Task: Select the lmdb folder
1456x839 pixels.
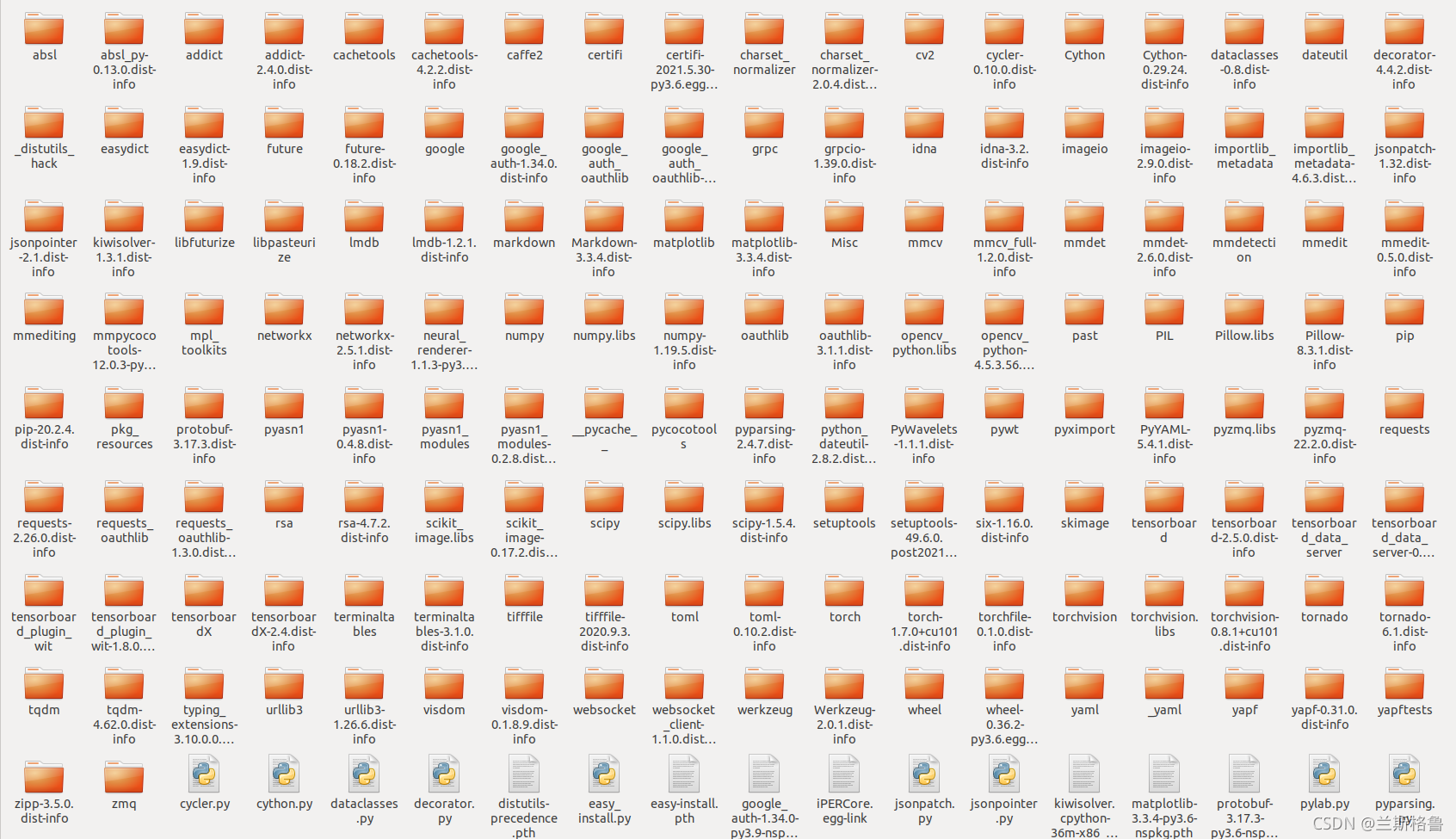Action: point(364,217)
